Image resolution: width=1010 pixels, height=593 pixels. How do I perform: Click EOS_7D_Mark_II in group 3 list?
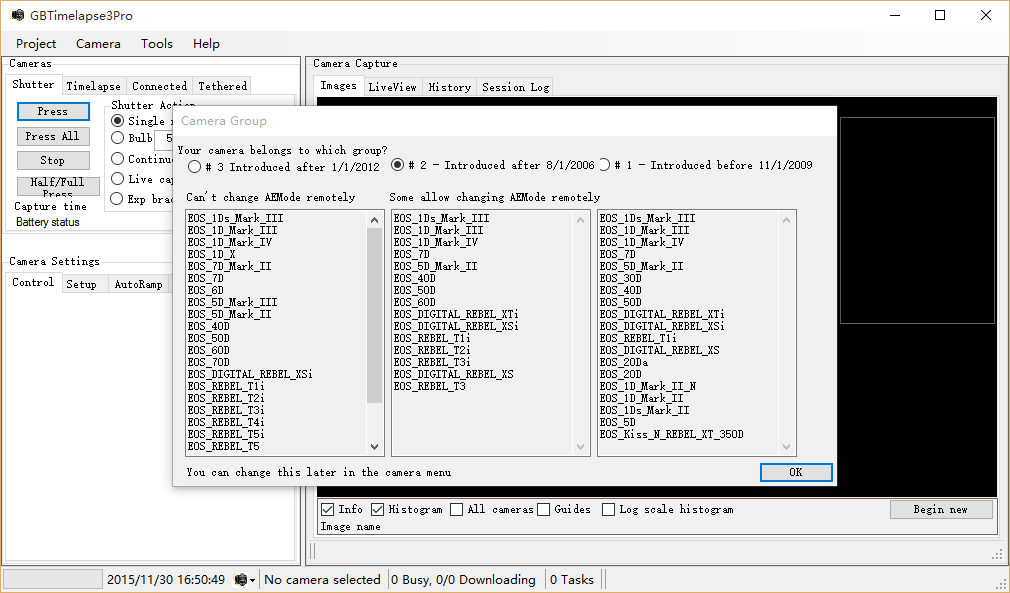230,266
